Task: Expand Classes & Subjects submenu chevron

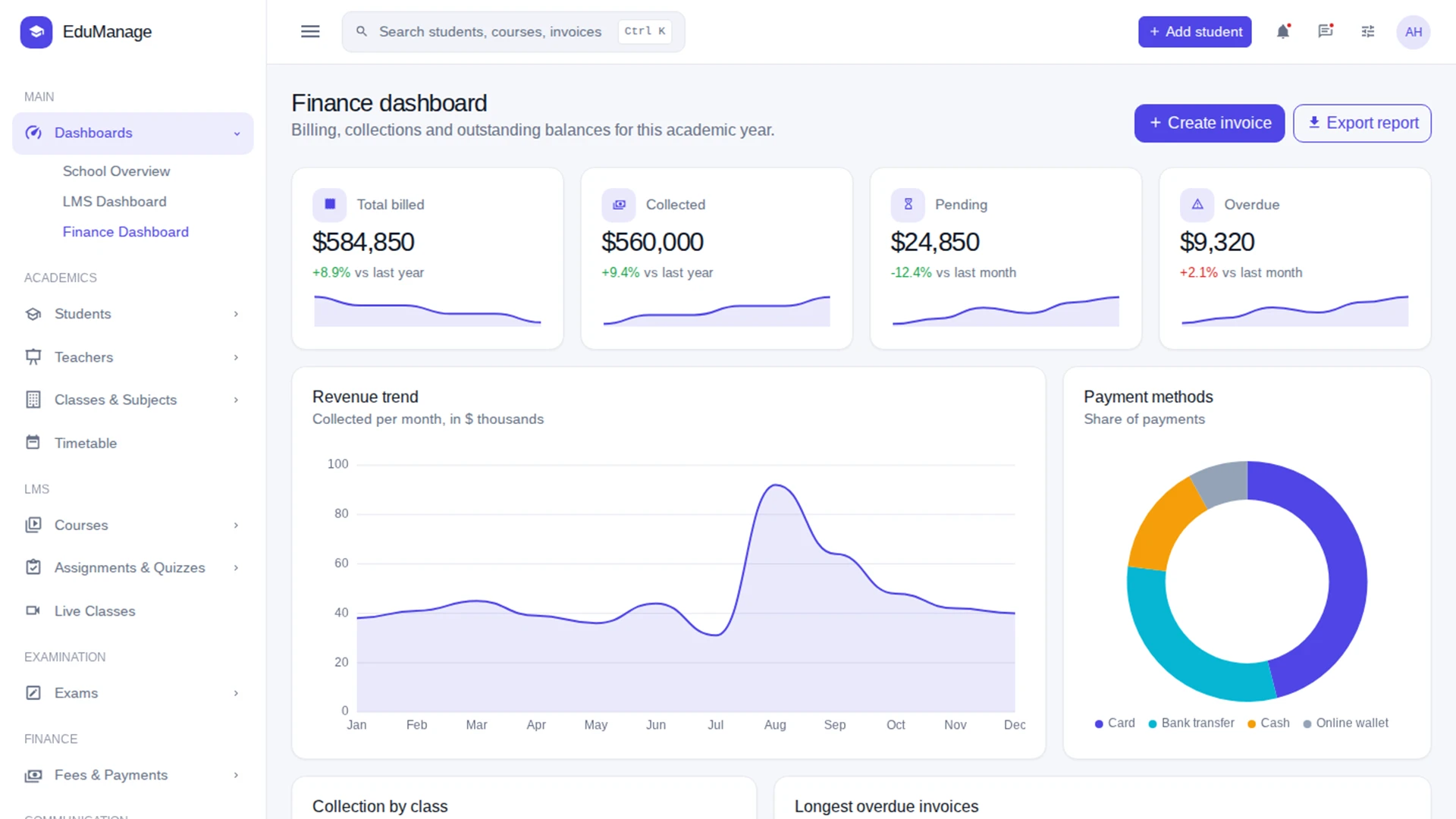Action: (x=236, y=400)
